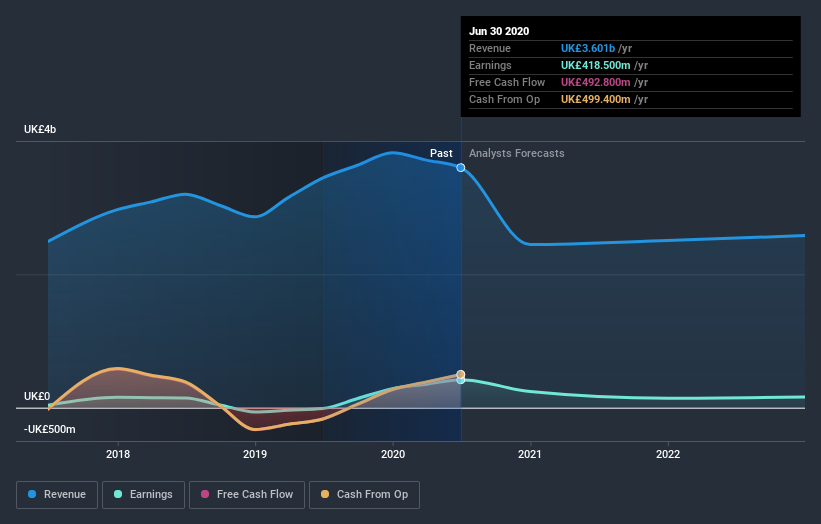Click the Revenue row label in tooltip

(x=490, y=48)
